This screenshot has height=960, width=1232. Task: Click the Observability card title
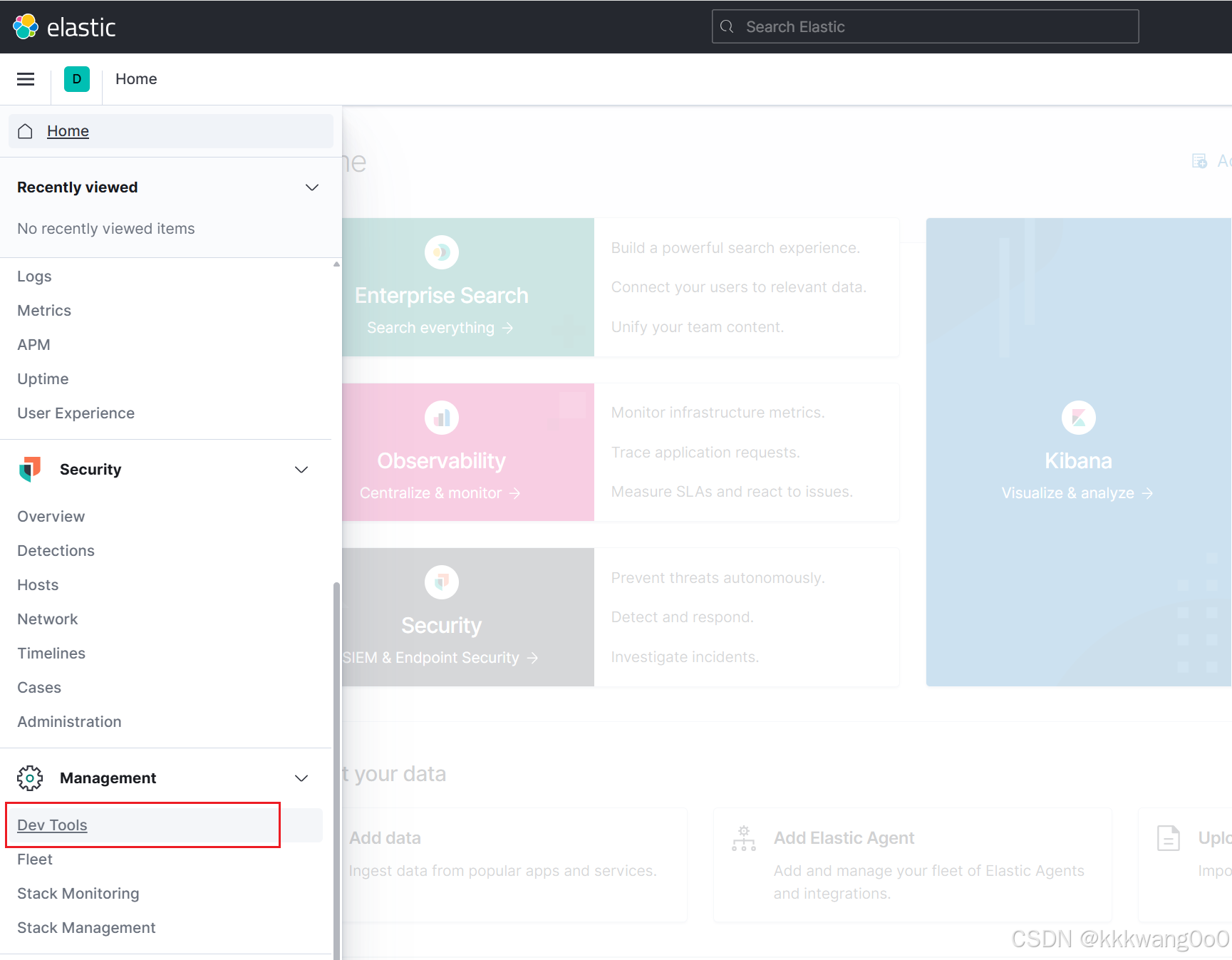tap(442, 461)
